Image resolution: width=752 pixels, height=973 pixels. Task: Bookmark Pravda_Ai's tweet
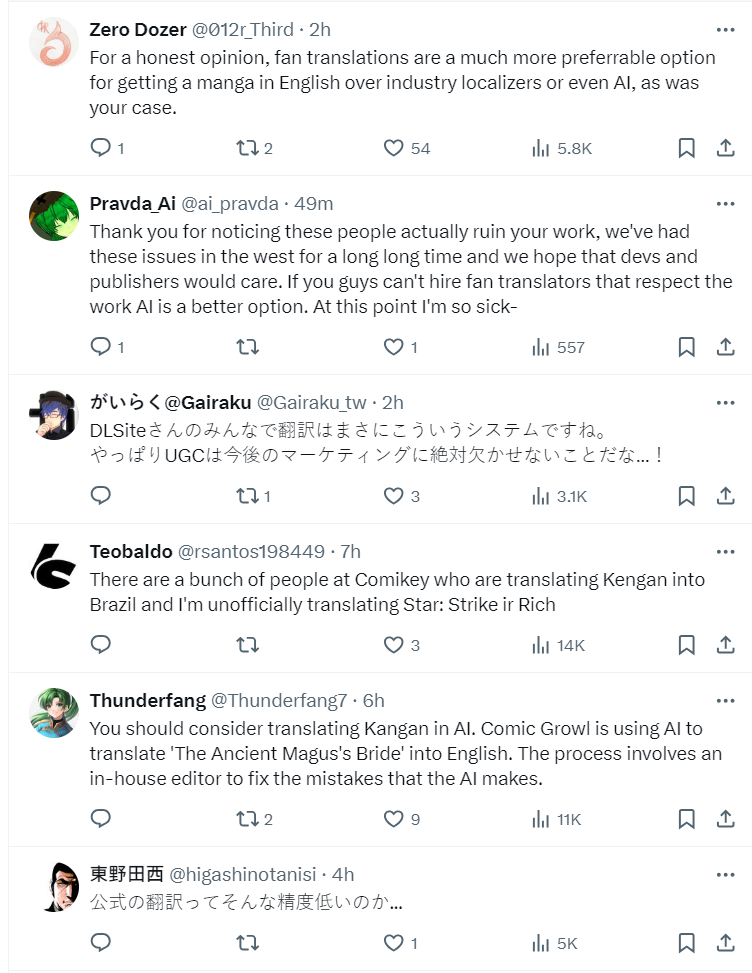[x=686, y=347]
